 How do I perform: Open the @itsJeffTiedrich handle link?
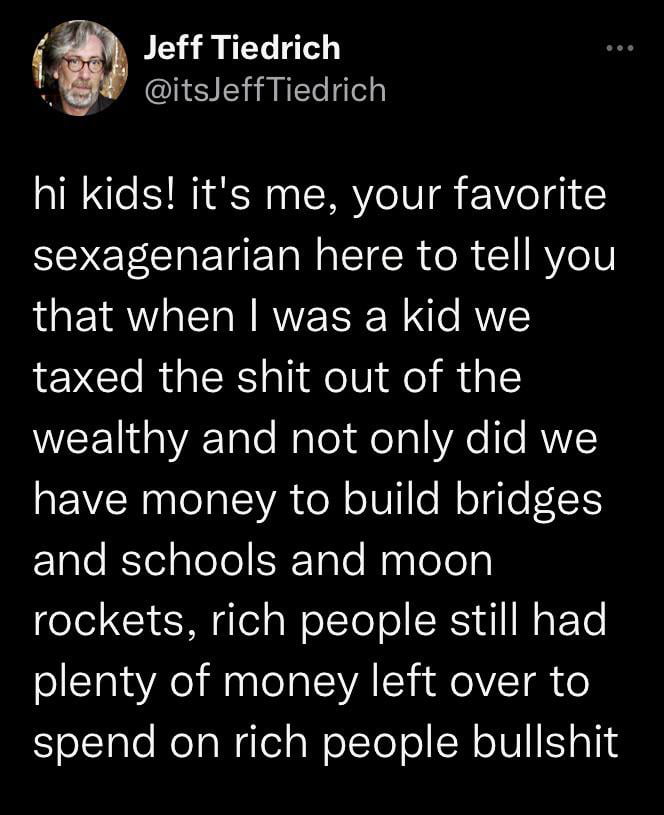pos(265,90)
